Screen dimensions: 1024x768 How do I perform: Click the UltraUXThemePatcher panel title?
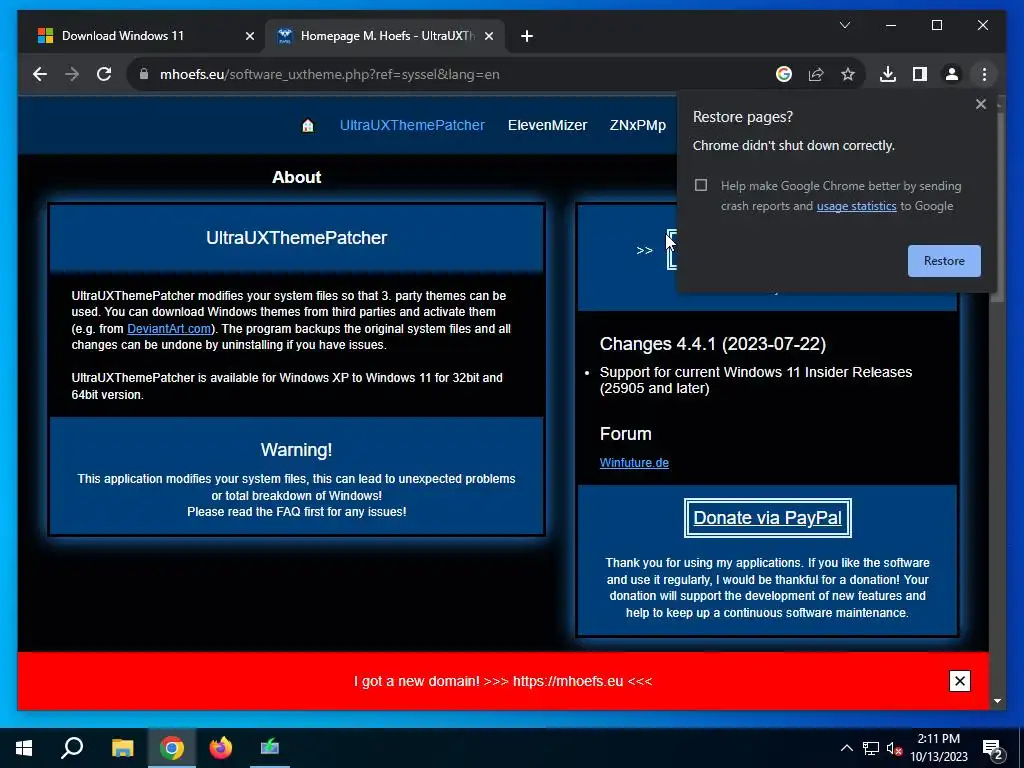[296, 238]
